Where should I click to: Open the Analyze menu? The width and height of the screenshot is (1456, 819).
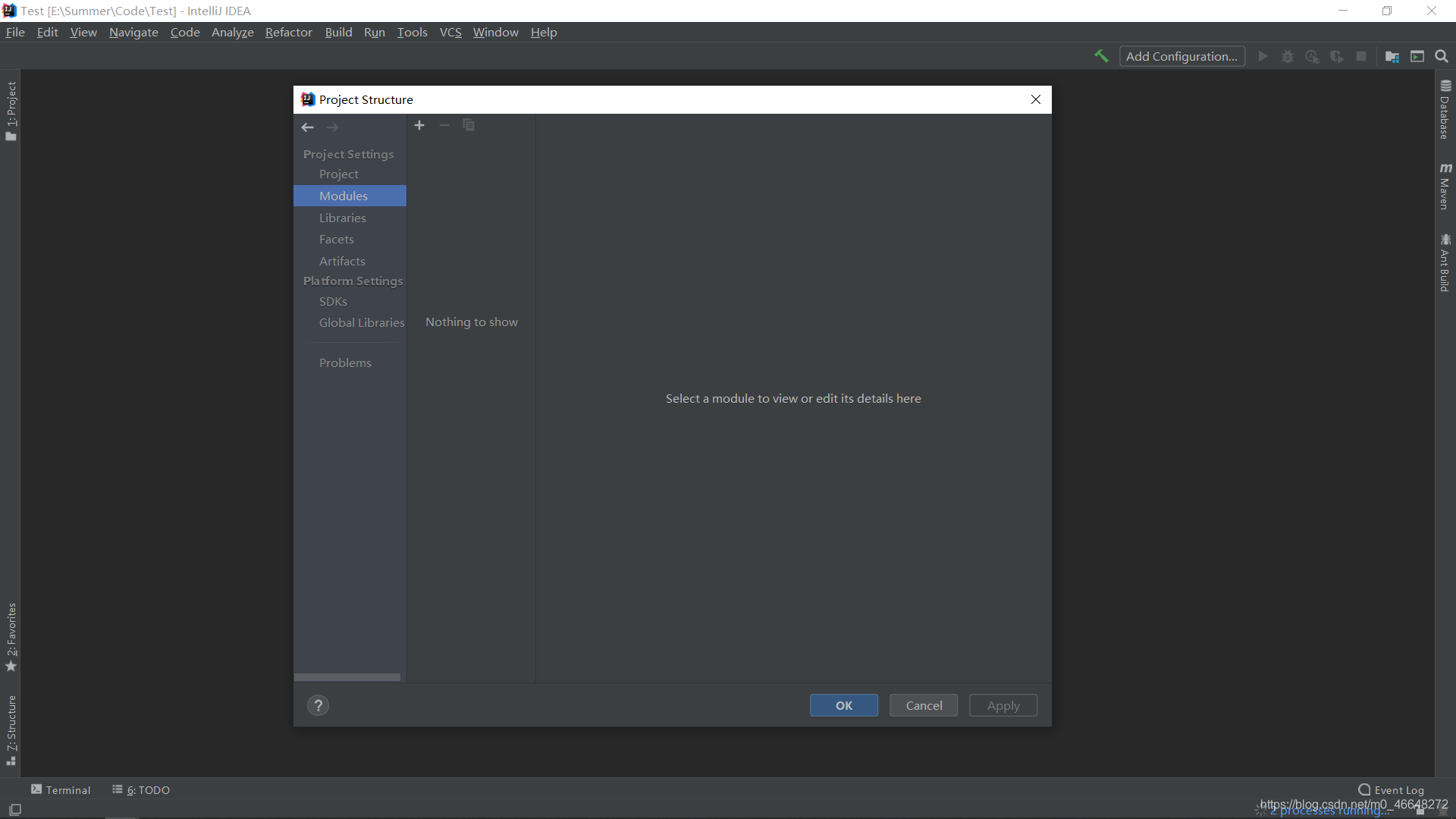pyautogui.click(x=232, y=32)
